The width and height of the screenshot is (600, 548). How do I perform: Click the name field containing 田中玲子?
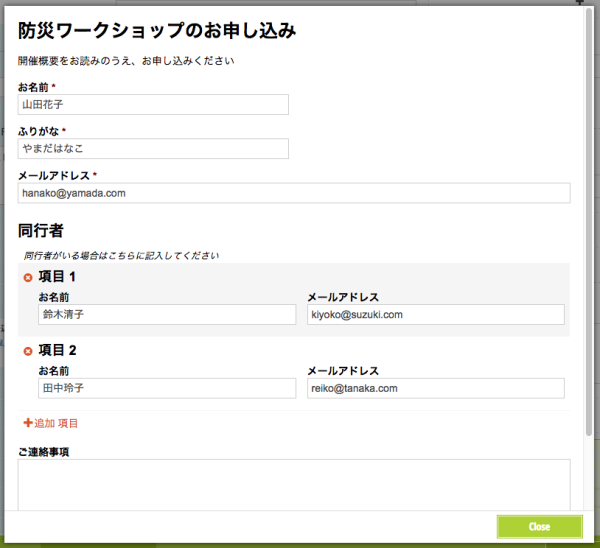[x=167, y=388]
